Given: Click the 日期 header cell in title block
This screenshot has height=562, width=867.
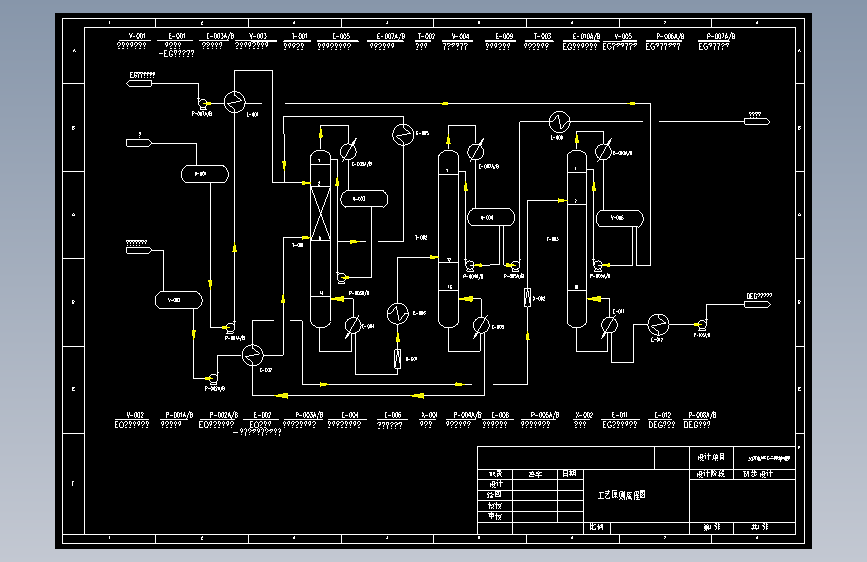Looking at the screenshot, I should (x=569, y=473).
